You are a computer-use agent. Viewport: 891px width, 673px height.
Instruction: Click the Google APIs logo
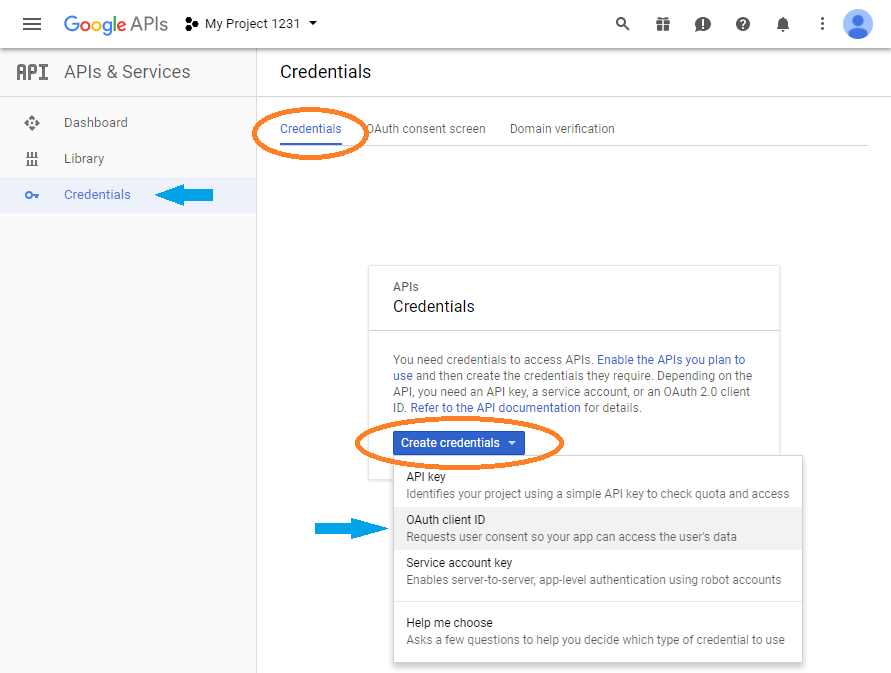click(116, 24)
